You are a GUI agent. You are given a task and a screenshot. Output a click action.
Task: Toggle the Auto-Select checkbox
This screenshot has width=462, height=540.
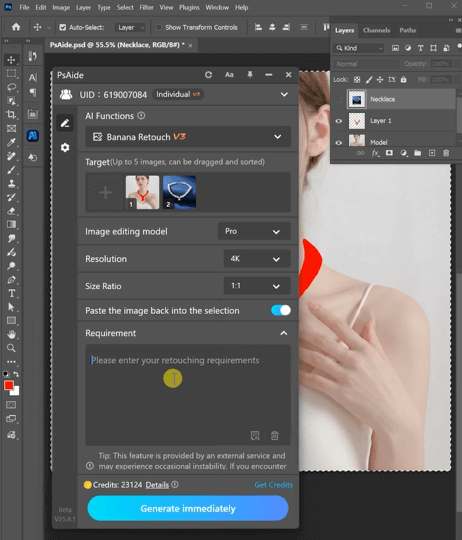63,27
